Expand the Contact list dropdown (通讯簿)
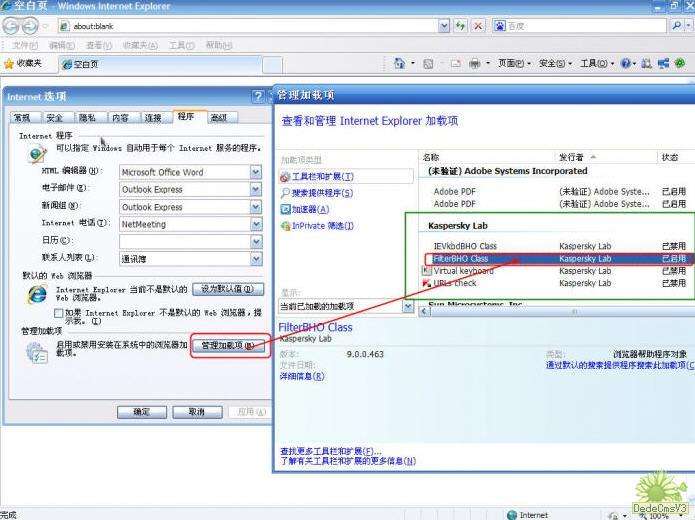The width and height of the screenshot is (695, 520). [x=256, y=259]
